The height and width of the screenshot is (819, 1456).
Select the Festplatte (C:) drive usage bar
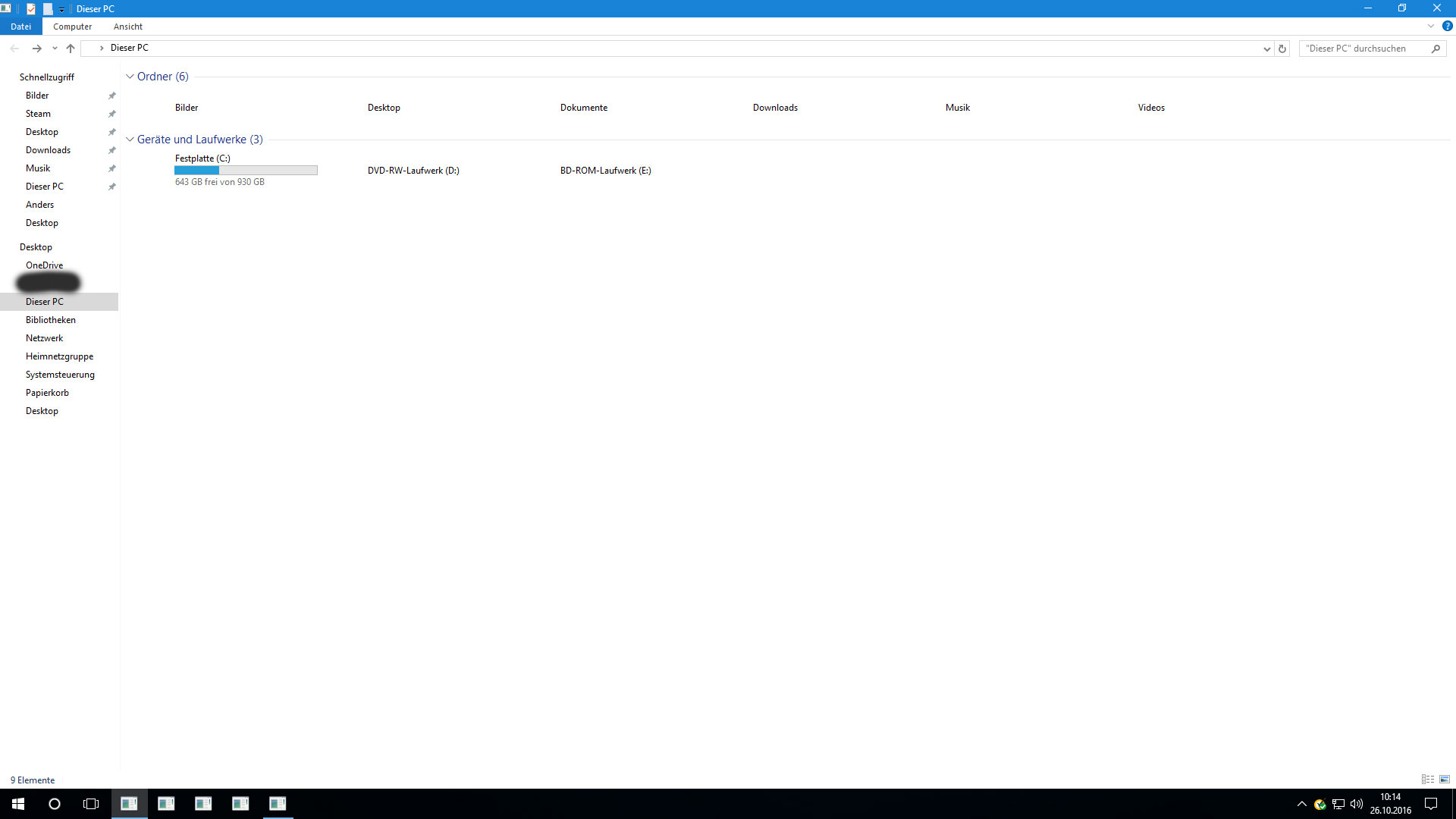pyautogui.click(x=246, y=171)
